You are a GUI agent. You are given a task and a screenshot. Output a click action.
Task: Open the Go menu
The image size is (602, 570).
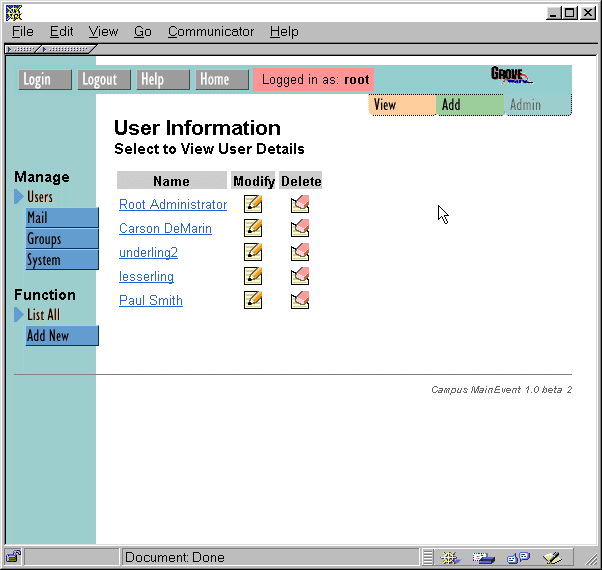click(x=143, y=32)
